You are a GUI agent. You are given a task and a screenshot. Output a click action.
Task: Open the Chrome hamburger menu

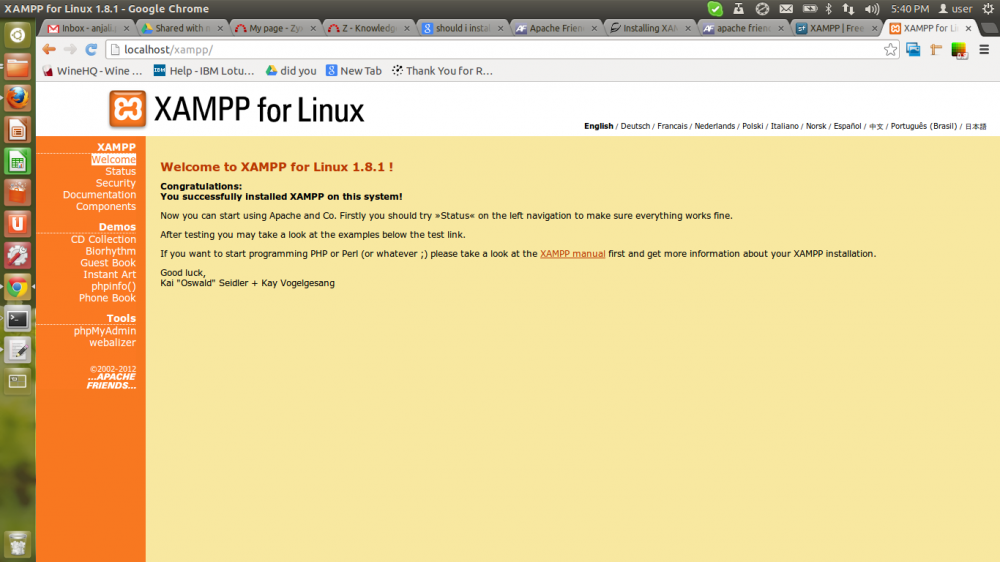click(984, 49)
